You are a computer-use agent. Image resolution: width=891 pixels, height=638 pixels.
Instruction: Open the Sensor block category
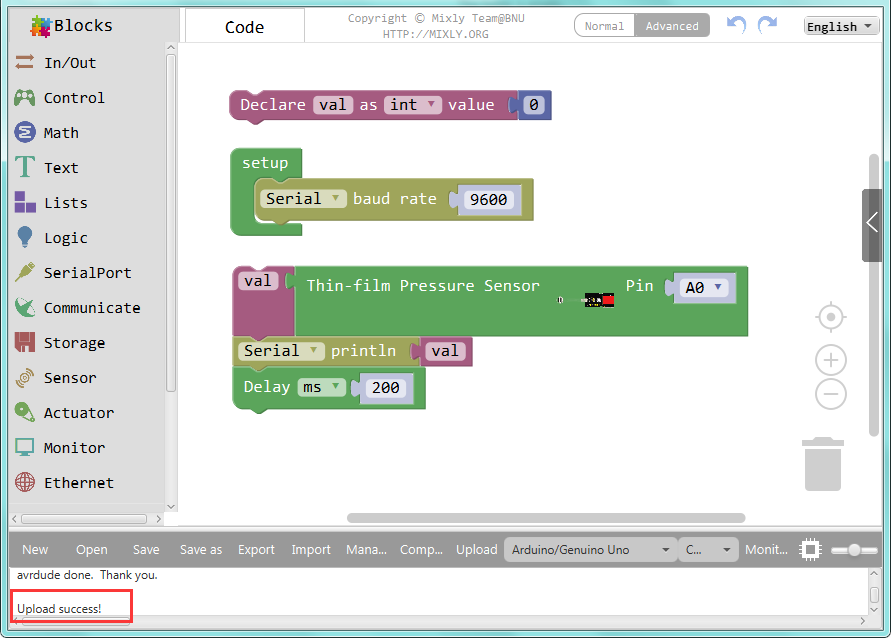70,378
